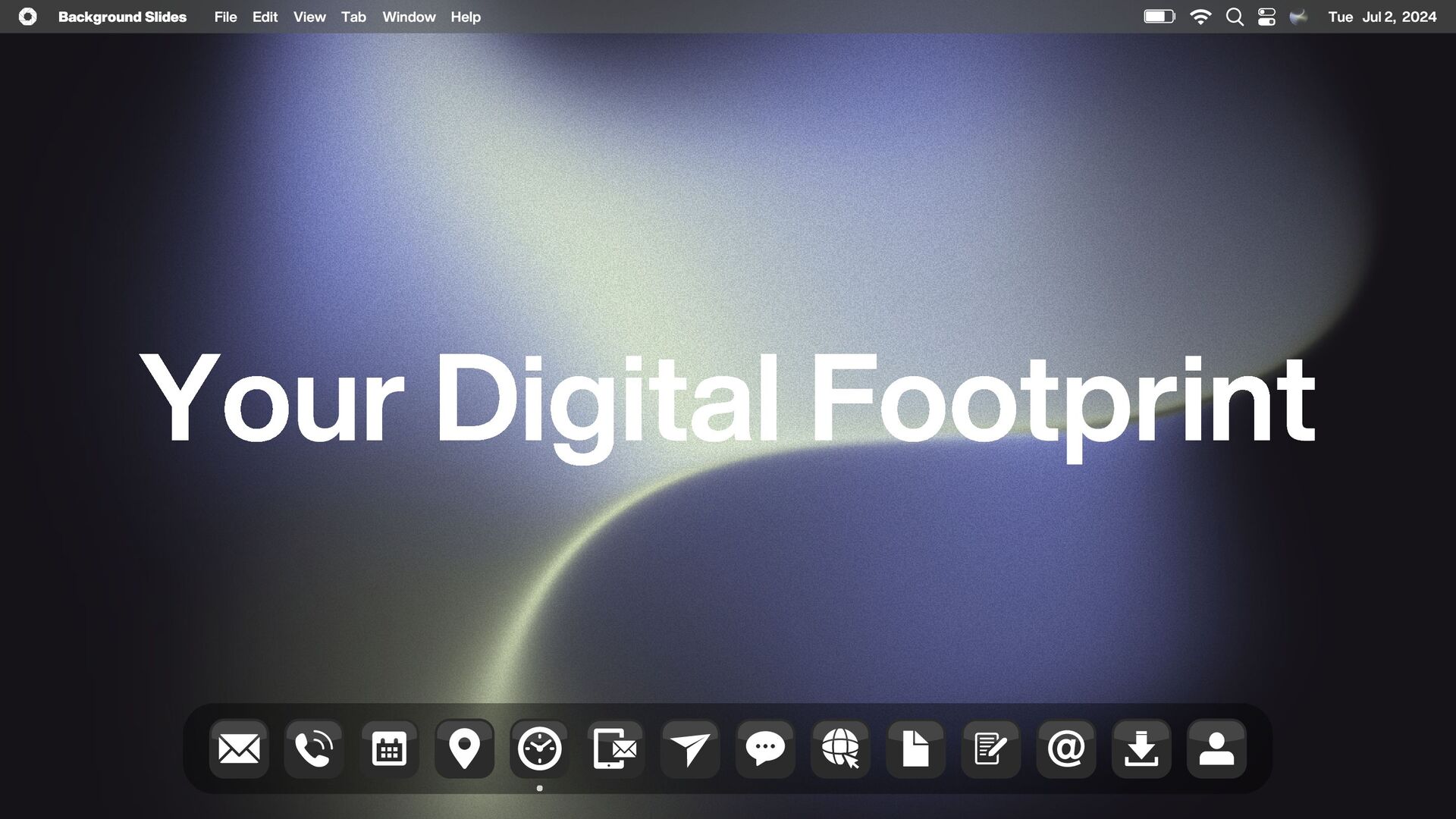Open the envelope mail dock icon
The image size is (1456, 819).
coord(239,749)
